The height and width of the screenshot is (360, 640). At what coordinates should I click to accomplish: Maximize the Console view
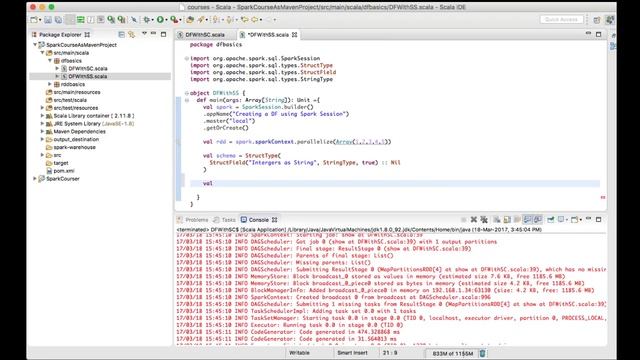(x=598, y=219)
